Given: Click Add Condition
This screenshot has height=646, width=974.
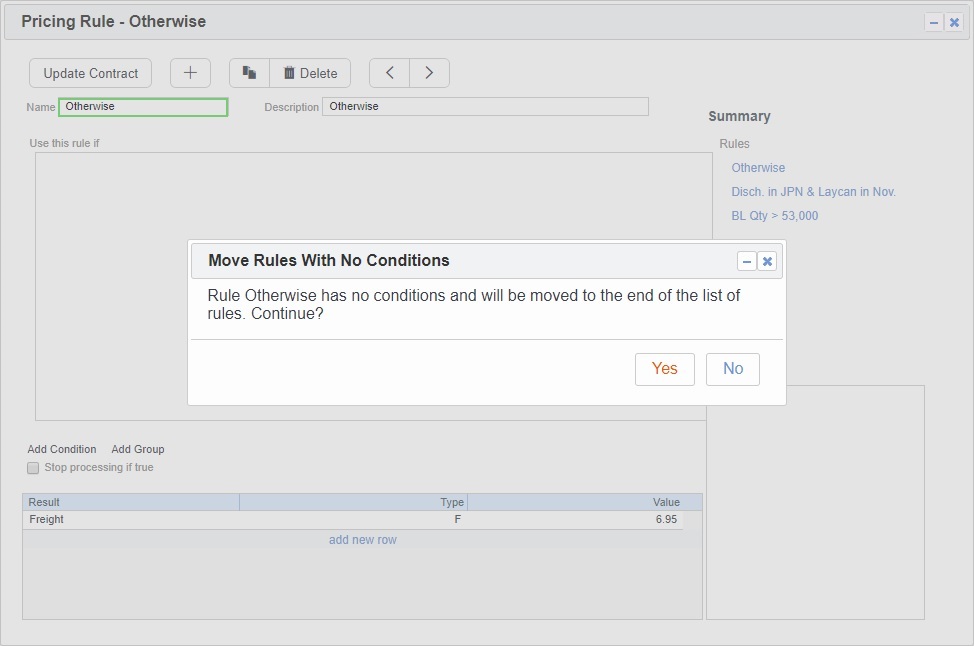Looking at the screenshot, I should [x=61, y=449].
